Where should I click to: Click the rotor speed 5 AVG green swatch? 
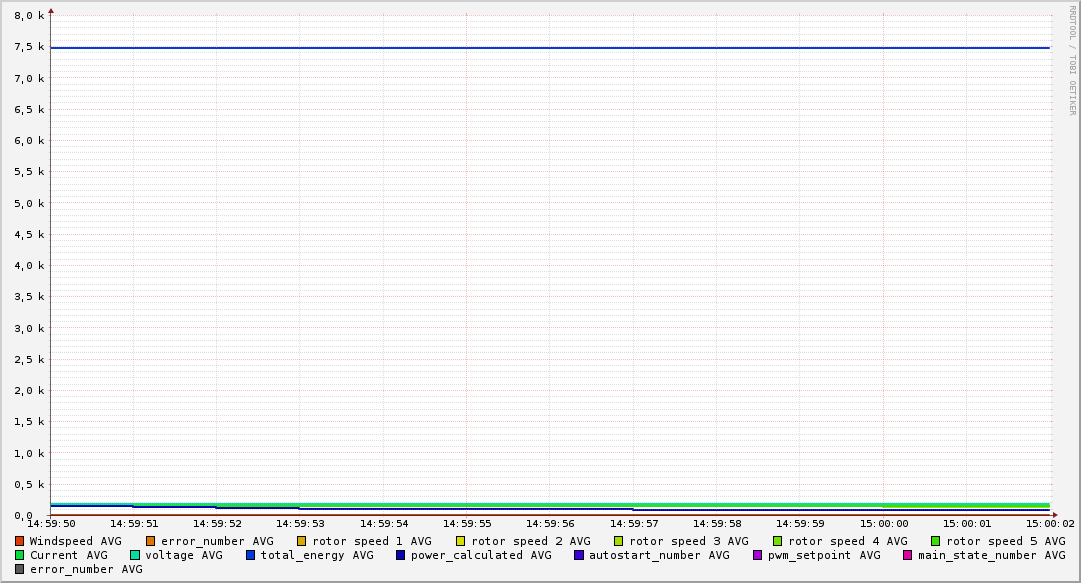936,541
